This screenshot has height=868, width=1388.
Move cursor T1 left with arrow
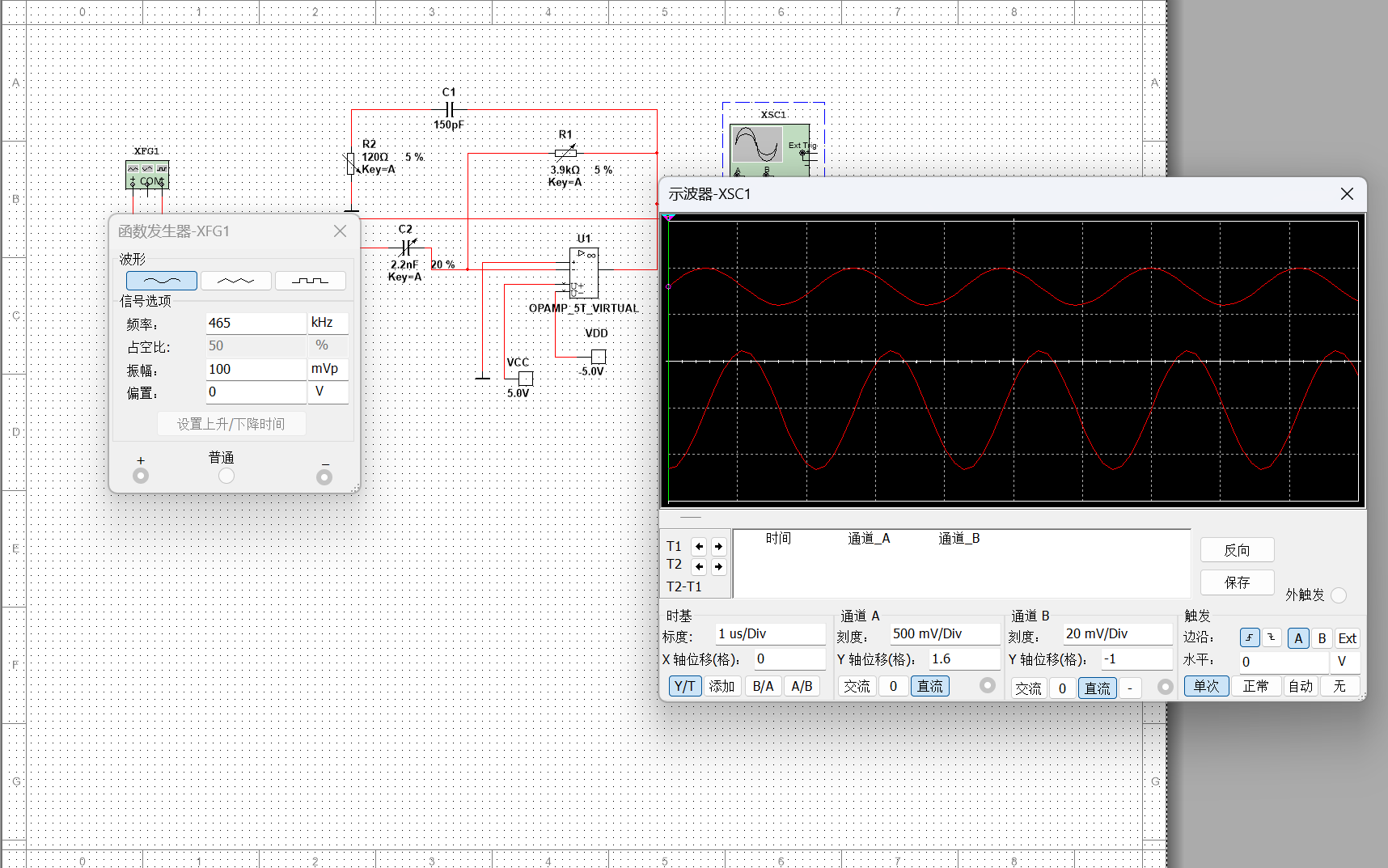pyautogui.click(x=700, y=547)
